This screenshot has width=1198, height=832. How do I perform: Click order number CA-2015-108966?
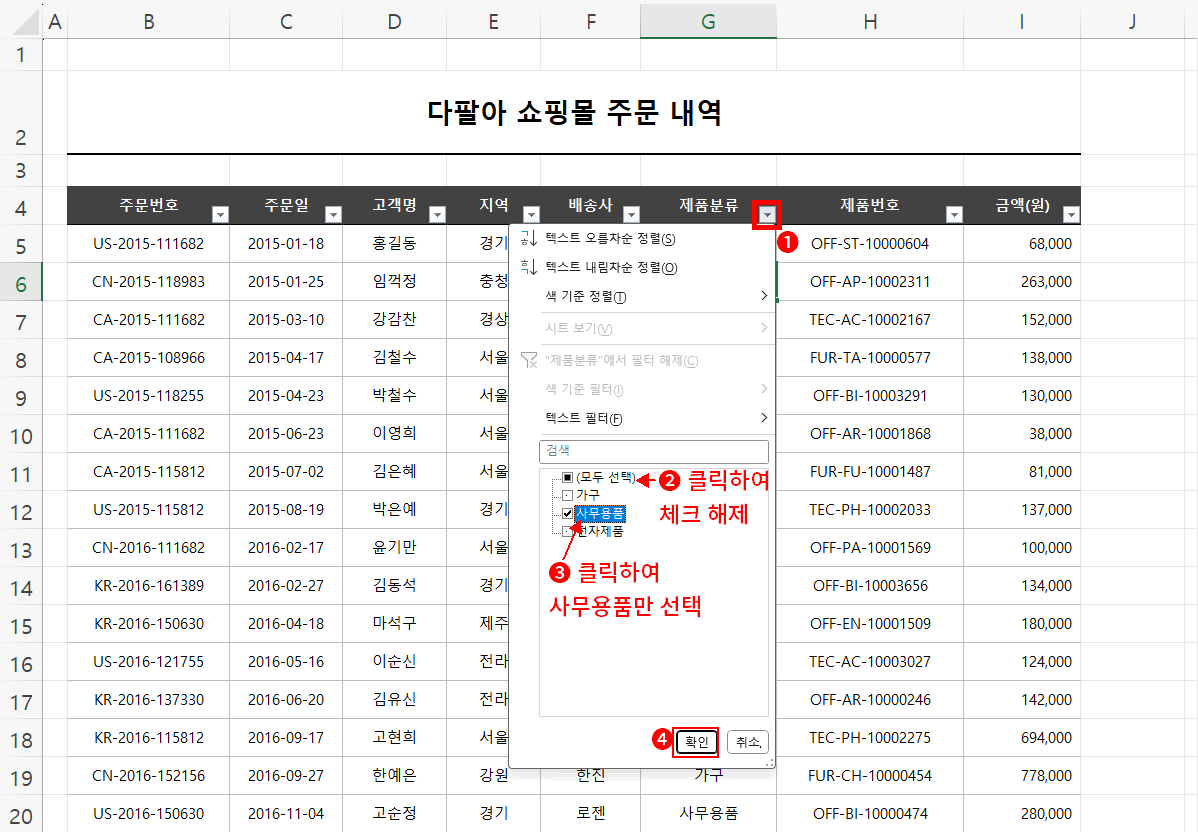pos(148,358)
